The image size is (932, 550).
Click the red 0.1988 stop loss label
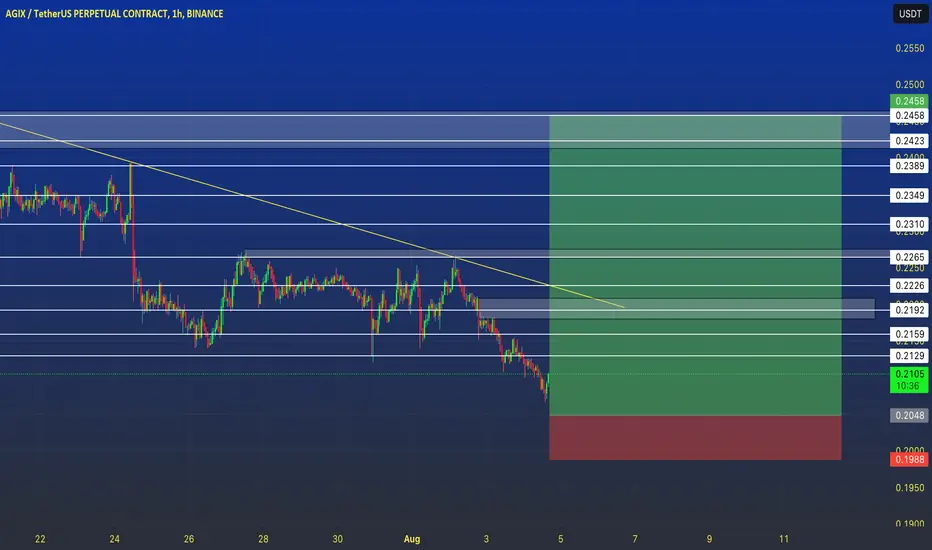coord(909,459)
